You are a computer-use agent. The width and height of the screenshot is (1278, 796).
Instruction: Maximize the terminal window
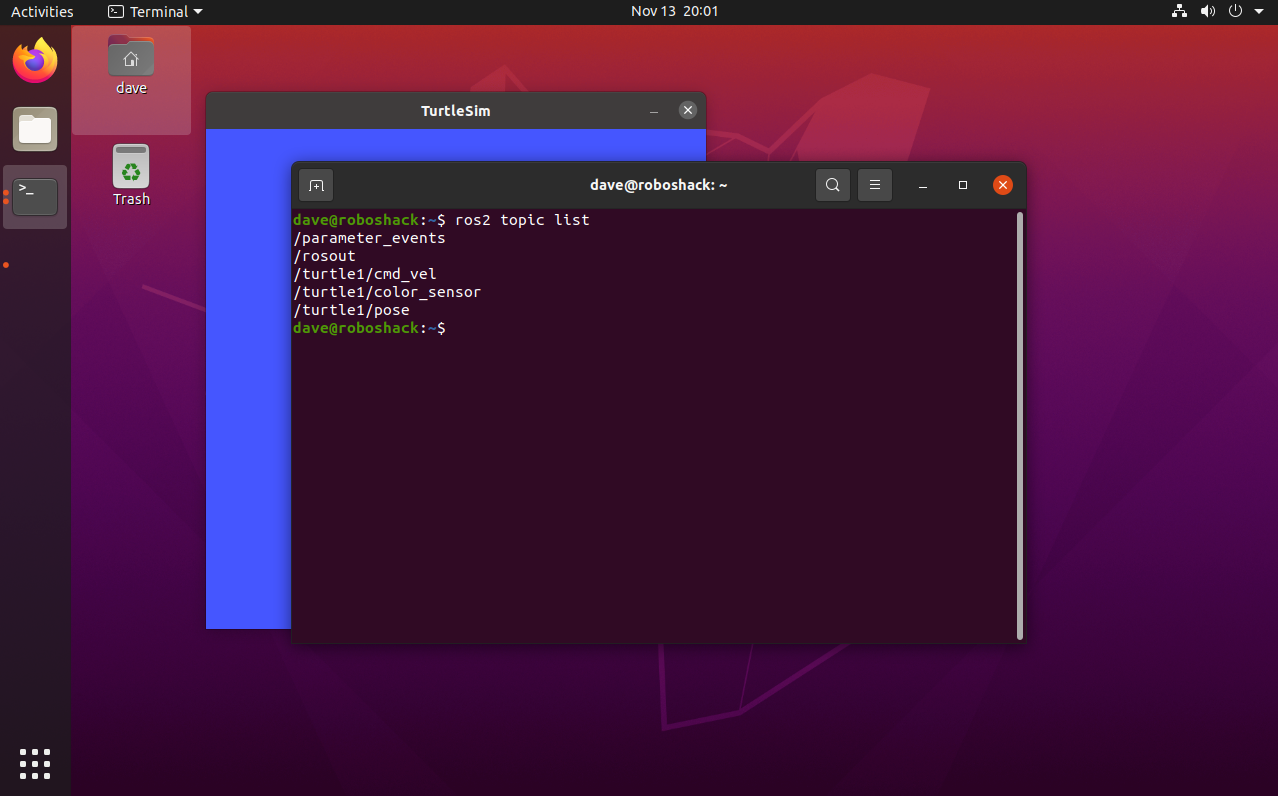(963, 185)
